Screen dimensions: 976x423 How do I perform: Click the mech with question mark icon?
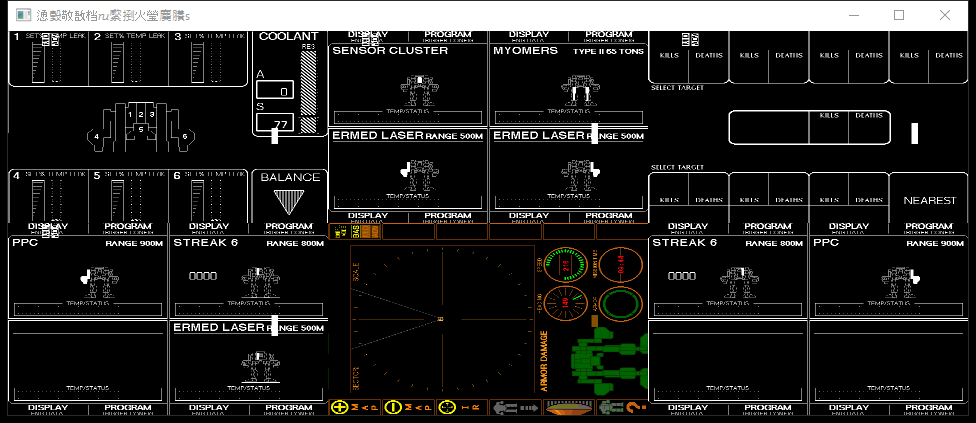coord(622,408)
